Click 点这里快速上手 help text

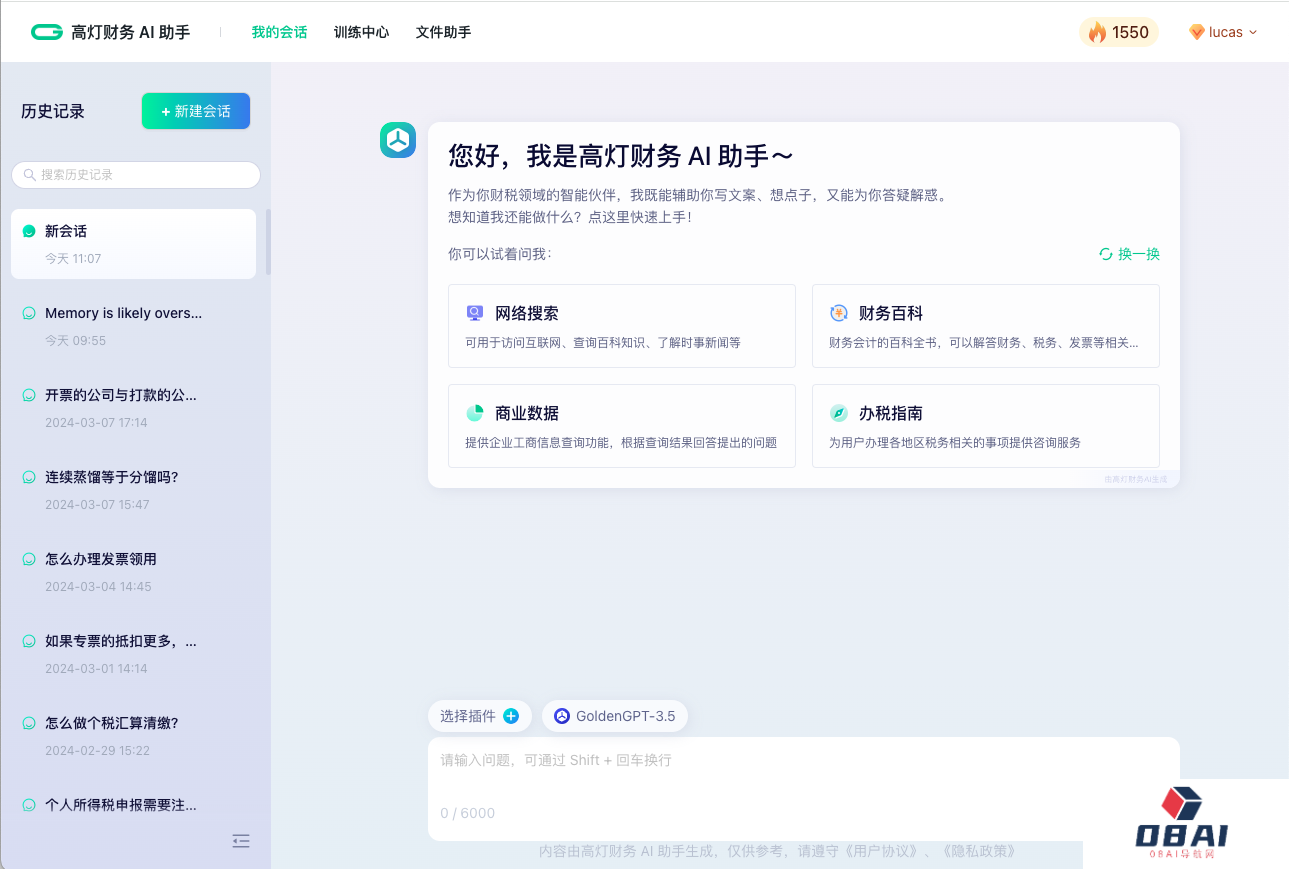click(640, 216)
